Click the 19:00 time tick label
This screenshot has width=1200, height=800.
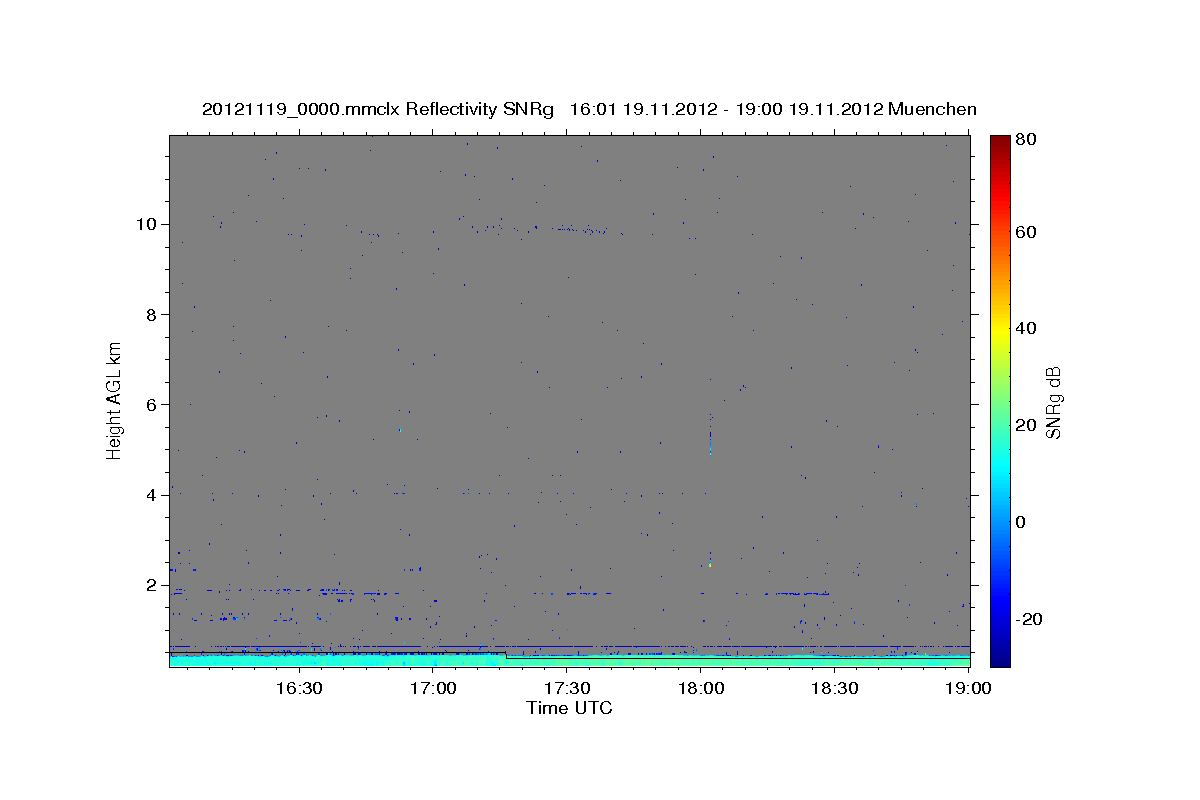click(968, 688)
